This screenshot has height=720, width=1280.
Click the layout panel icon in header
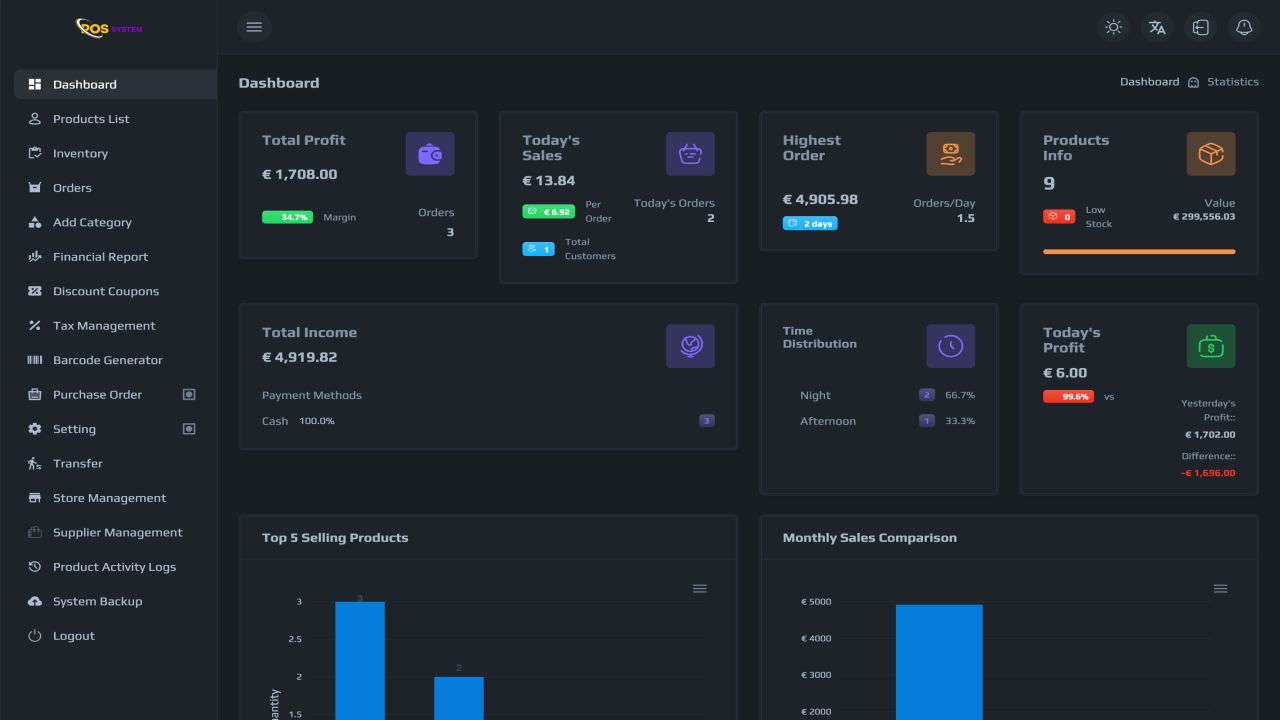(1201, 27)
